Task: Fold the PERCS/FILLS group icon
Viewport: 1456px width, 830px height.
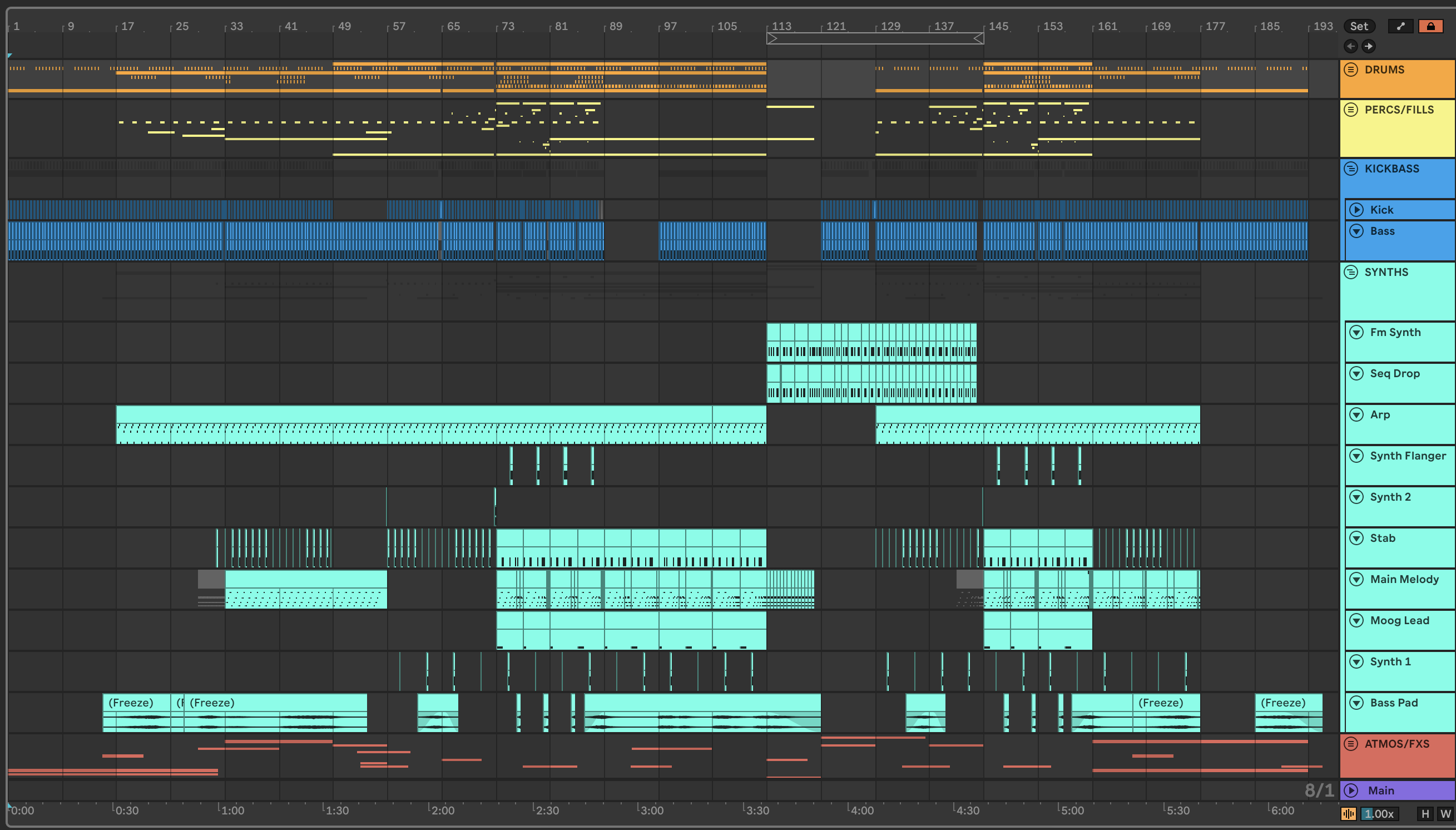Action: click(1350, 110)
